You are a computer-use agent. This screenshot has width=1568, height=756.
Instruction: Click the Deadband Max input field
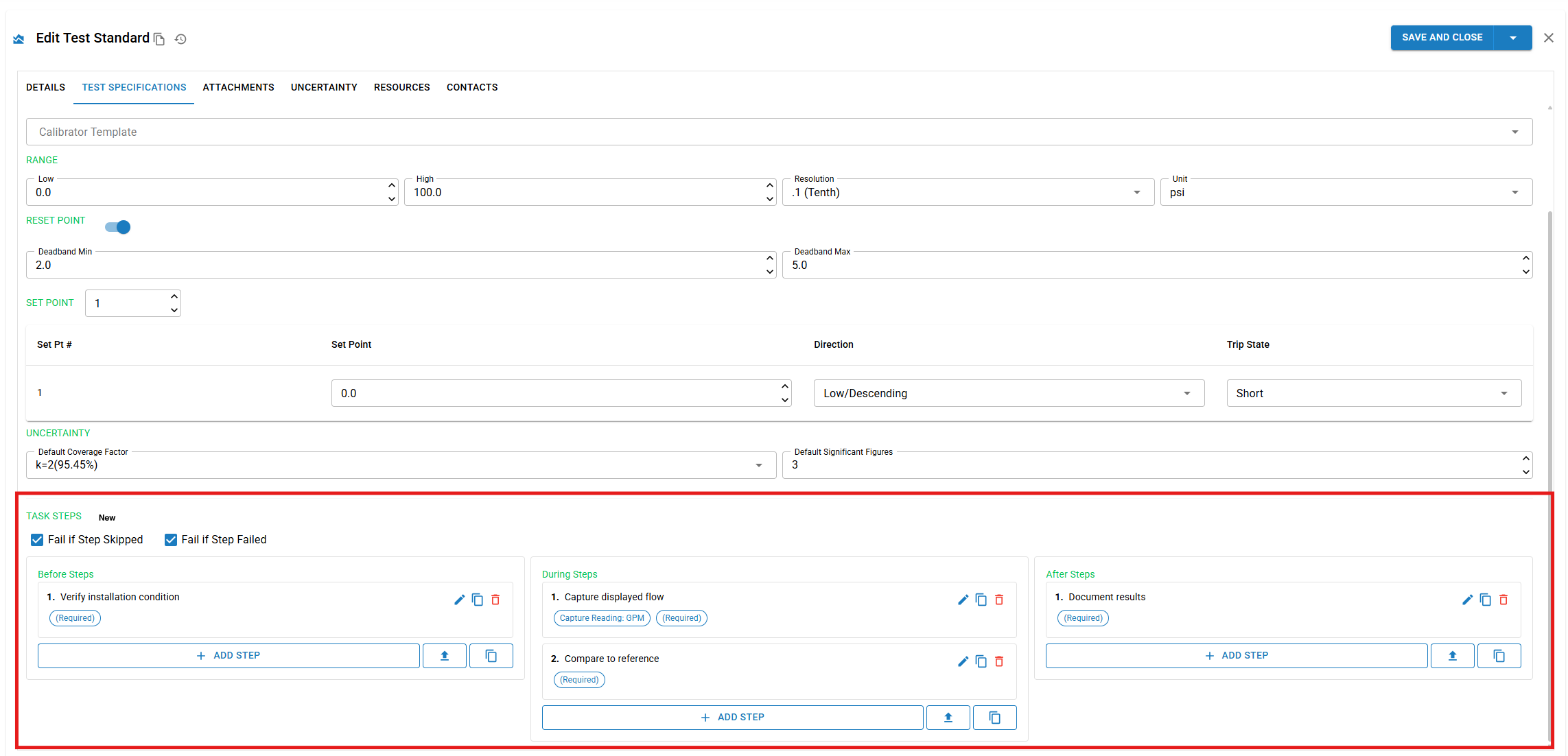1157,265
